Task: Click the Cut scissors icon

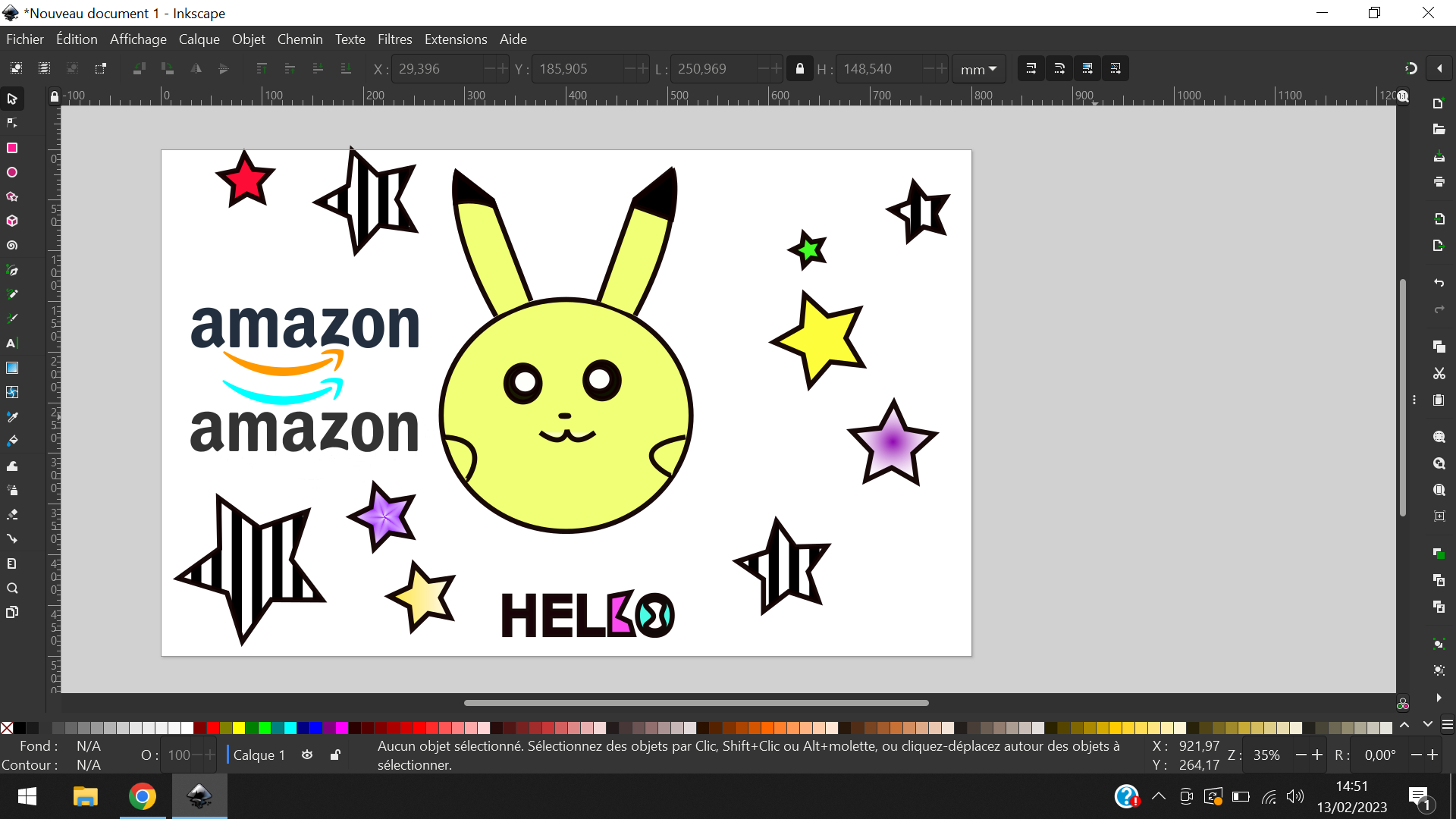Action: tap(1439, 374)
